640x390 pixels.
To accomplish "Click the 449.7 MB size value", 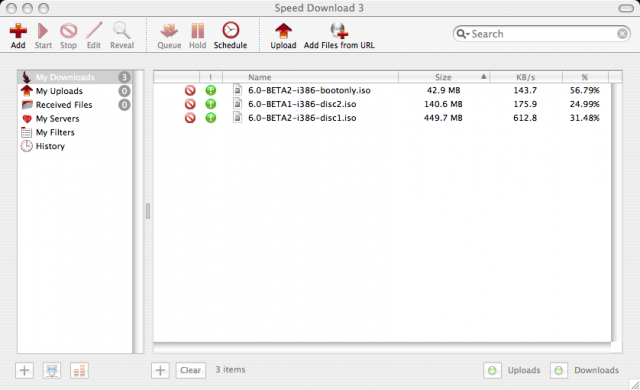I will click(443, 118).
